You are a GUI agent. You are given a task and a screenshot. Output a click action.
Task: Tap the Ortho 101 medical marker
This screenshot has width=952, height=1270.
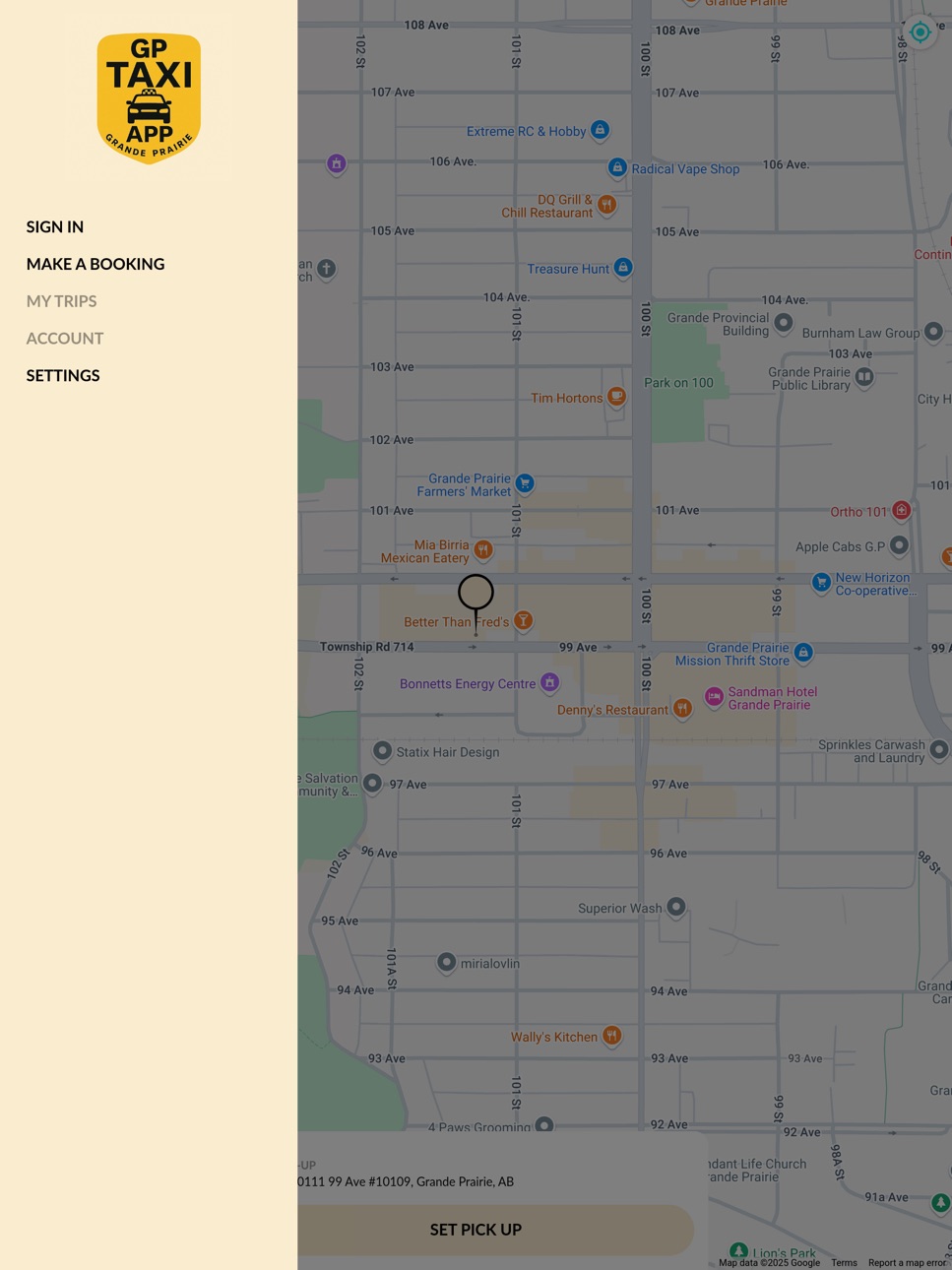coord(901,510)
